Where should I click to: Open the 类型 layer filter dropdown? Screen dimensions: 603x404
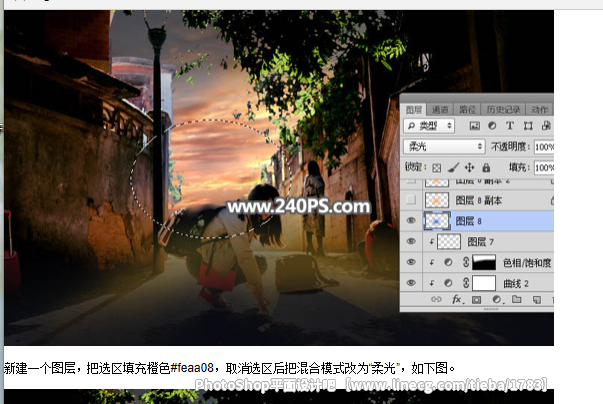click(429, 126)
